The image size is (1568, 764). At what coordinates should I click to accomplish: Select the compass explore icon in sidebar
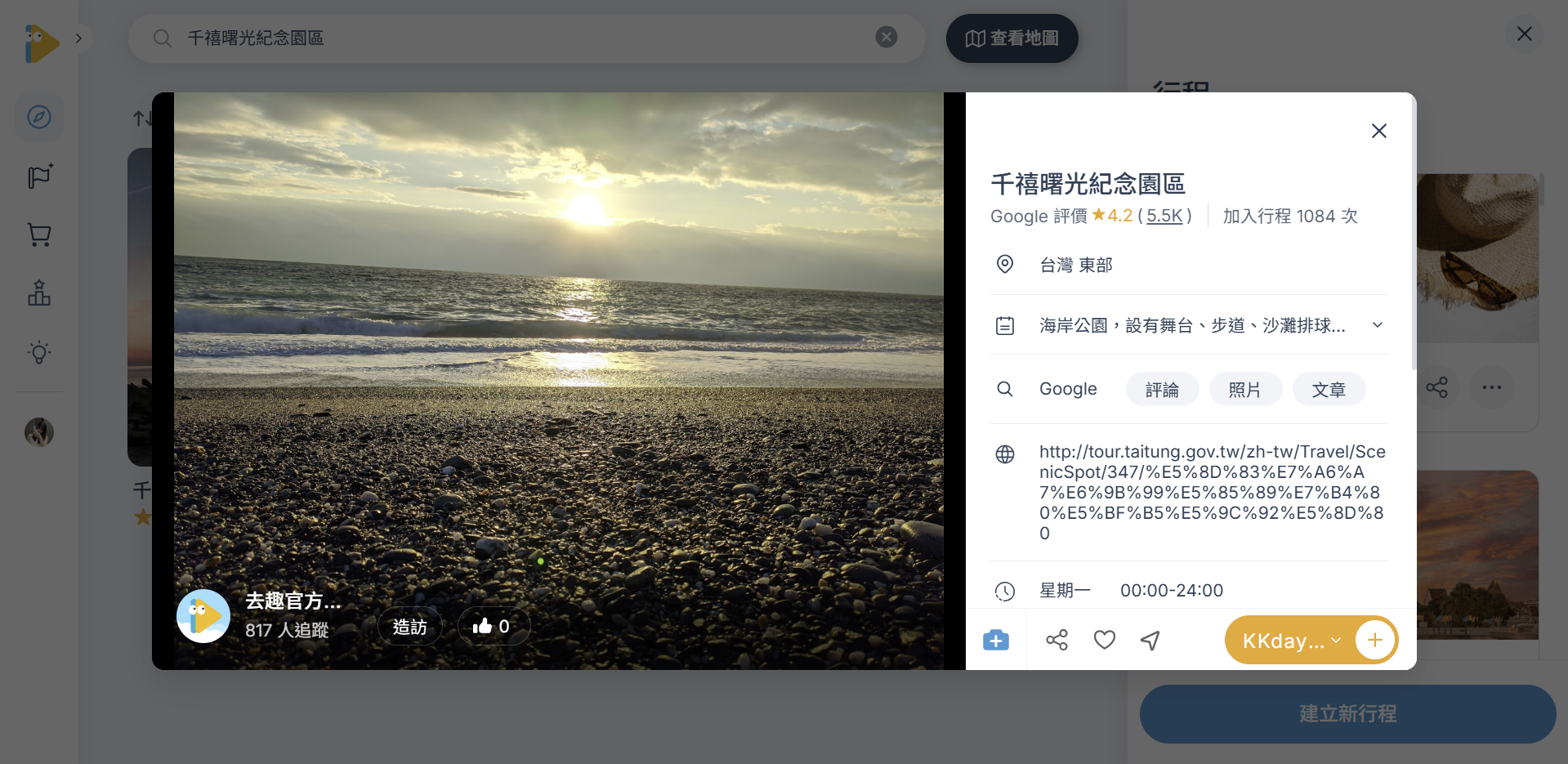[x=38, y=117]
